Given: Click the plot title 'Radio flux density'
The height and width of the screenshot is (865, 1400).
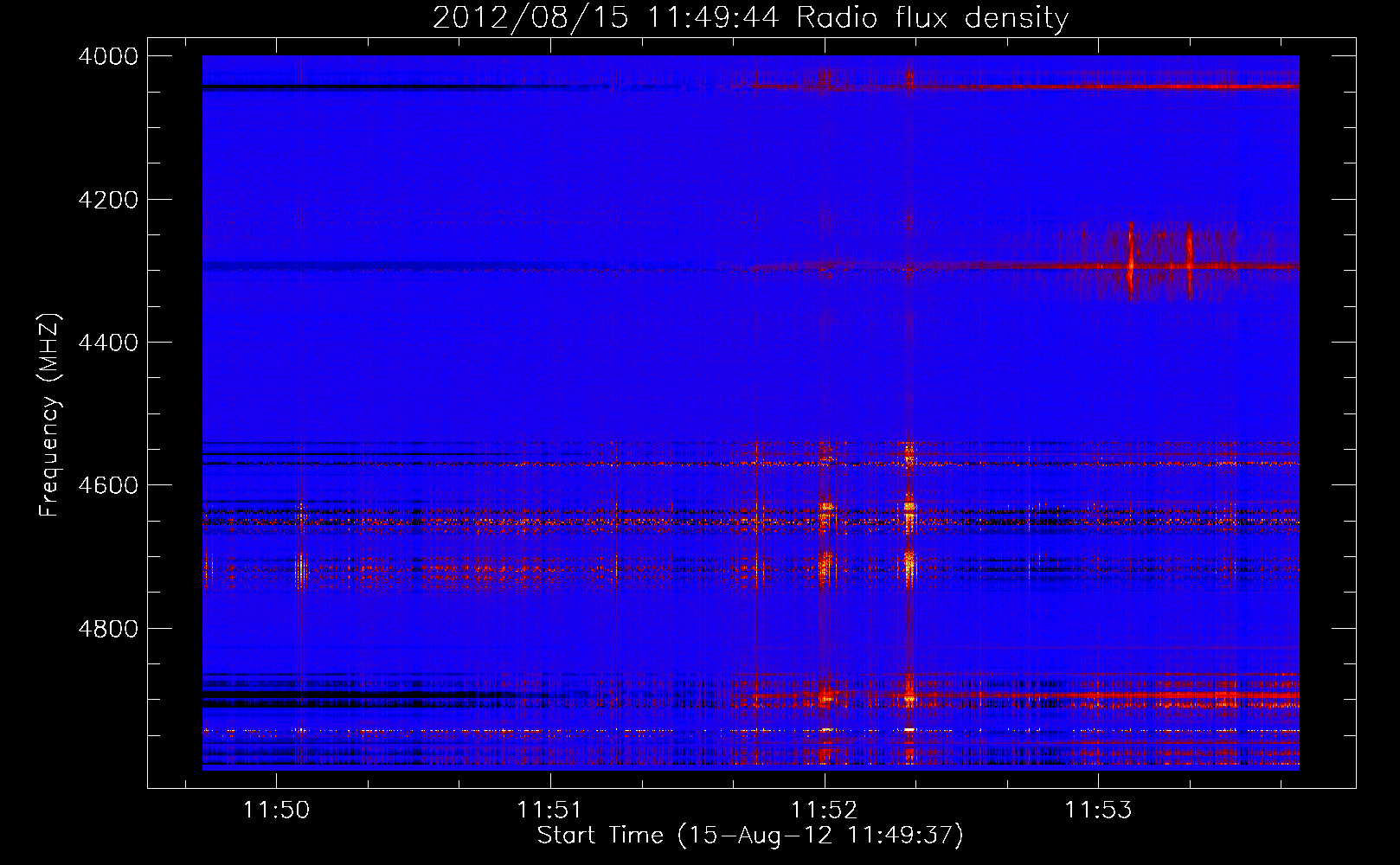Looking at the screenshot, I should (x=932, y=17).
